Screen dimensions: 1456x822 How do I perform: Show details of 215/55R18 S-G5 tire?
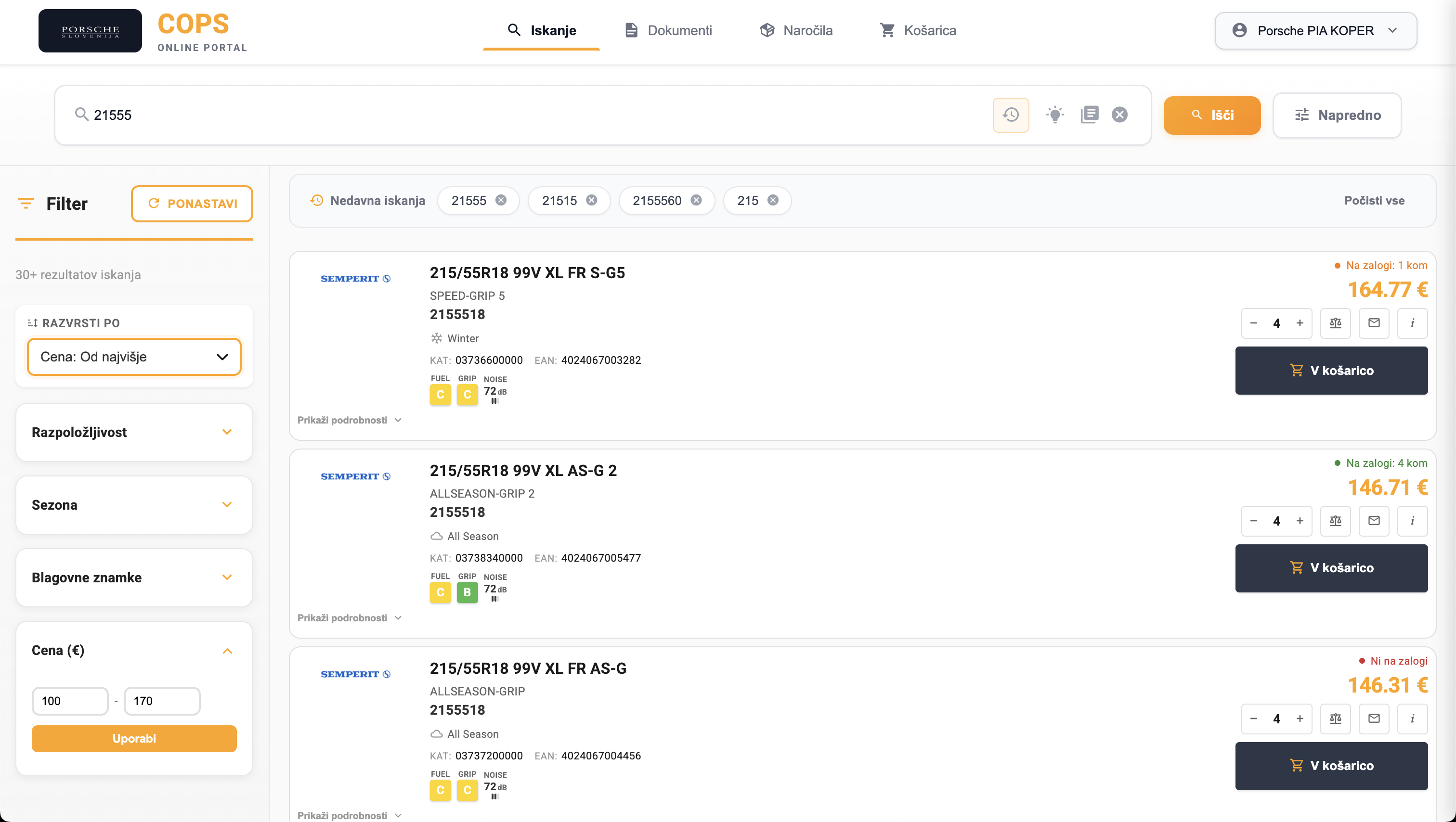[x=349, y=420]
